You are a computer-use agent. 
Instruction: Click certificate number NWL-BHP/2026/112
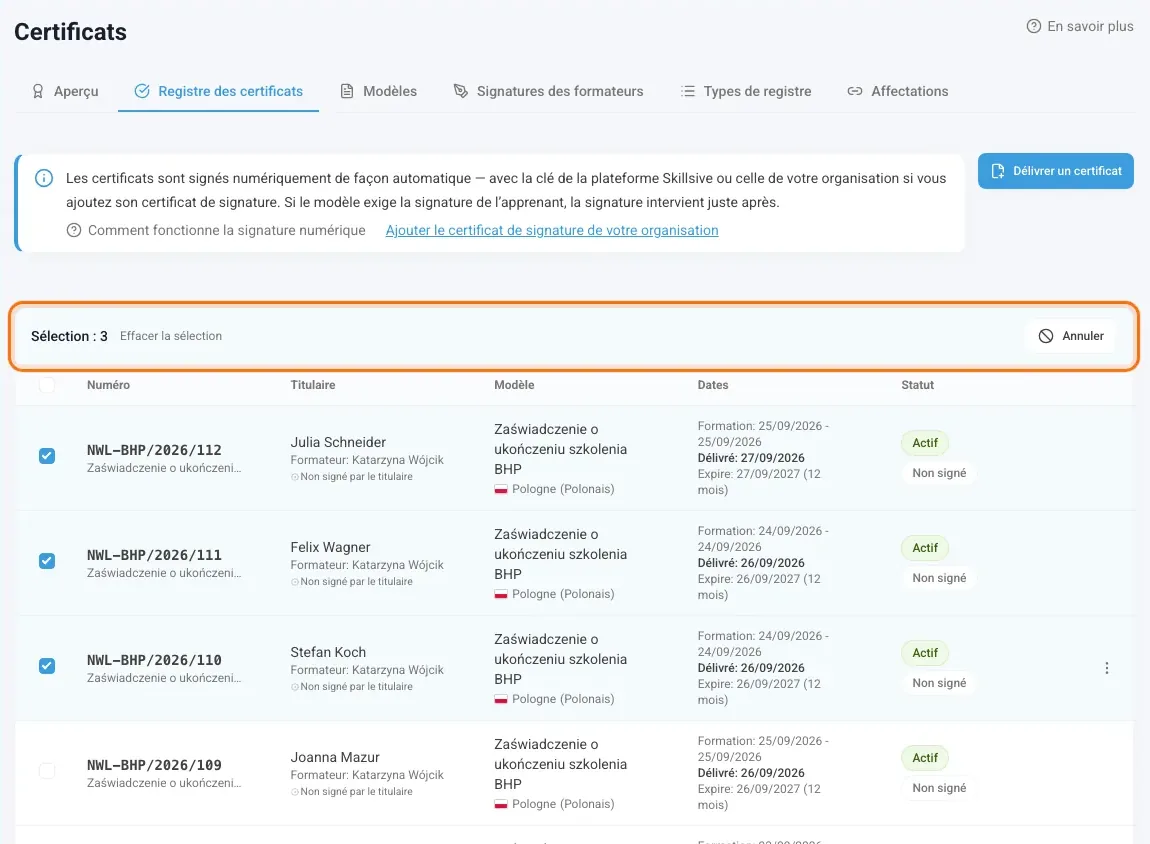click(x=154, y=450)
